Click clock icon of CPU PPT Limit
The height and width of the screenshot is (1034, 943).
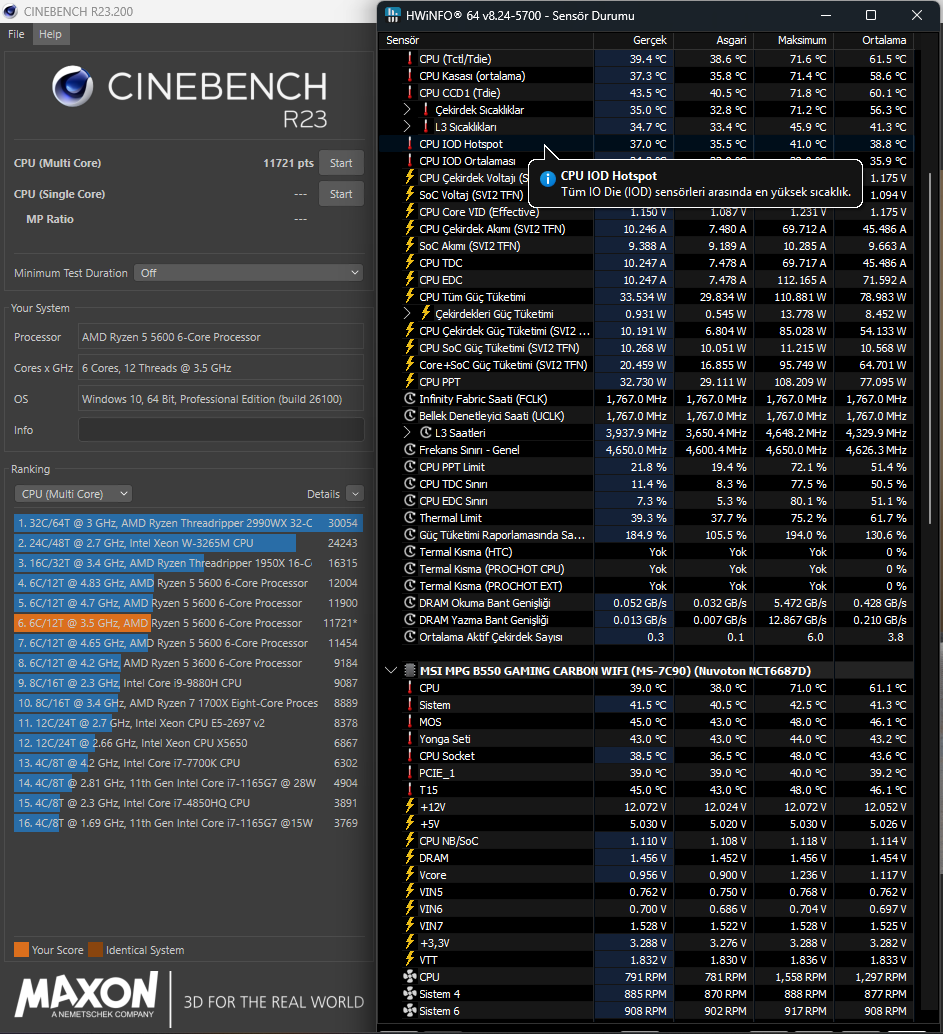(x=410, y=467)
